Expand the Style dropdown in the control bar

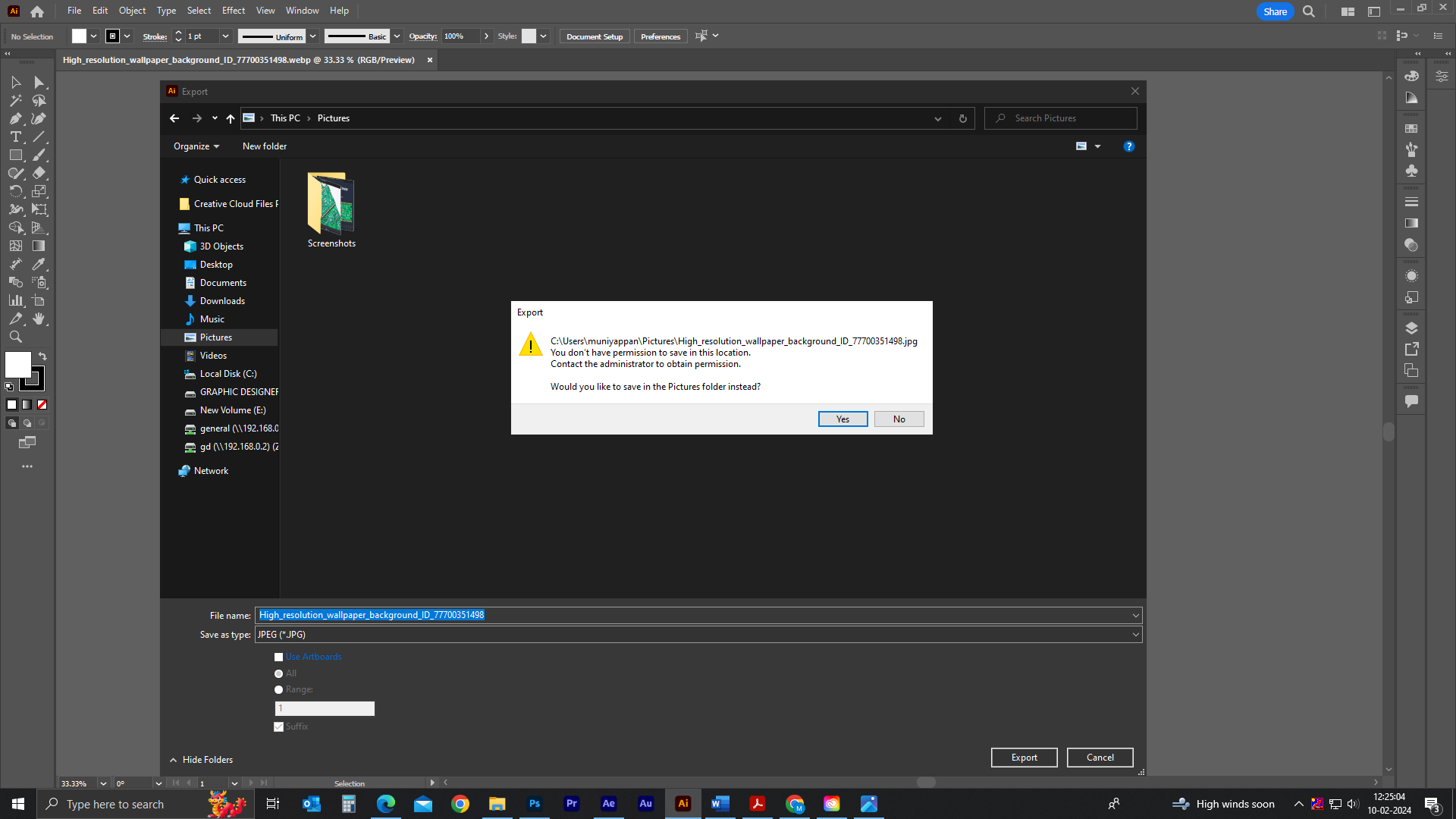click(544, 36)
